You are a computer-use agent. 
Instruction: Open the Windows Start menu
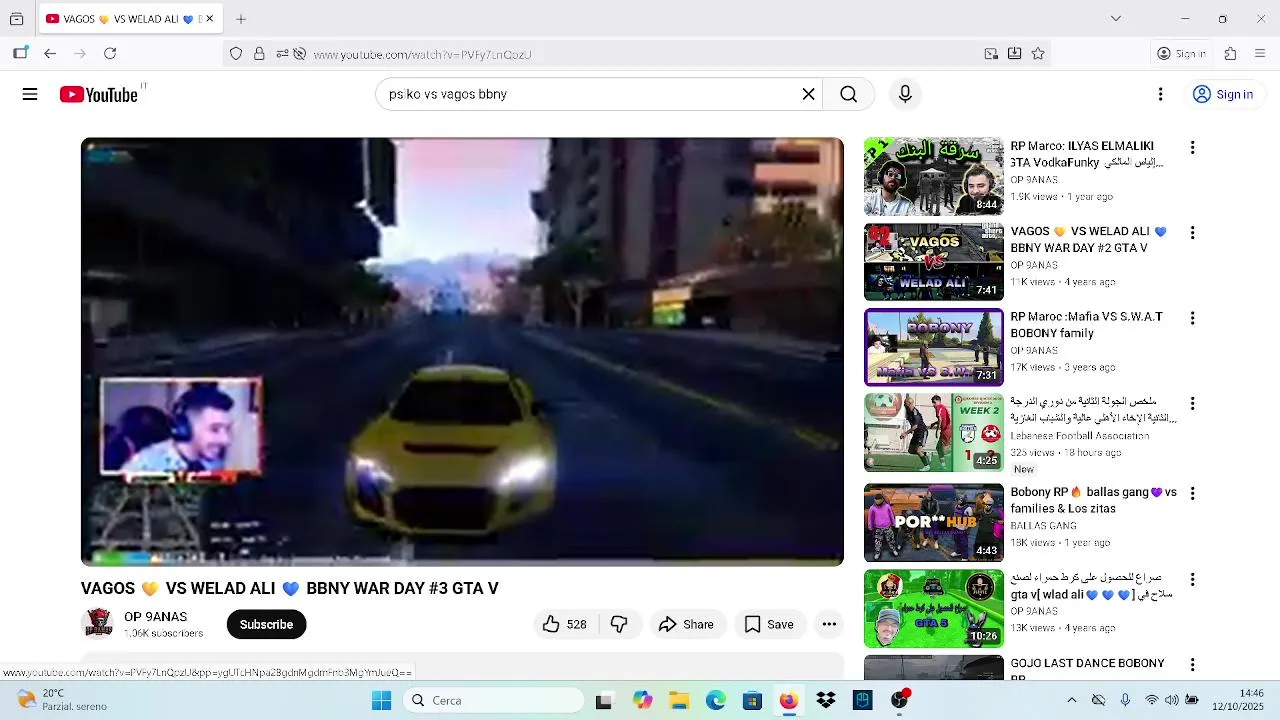coord(381,701)
